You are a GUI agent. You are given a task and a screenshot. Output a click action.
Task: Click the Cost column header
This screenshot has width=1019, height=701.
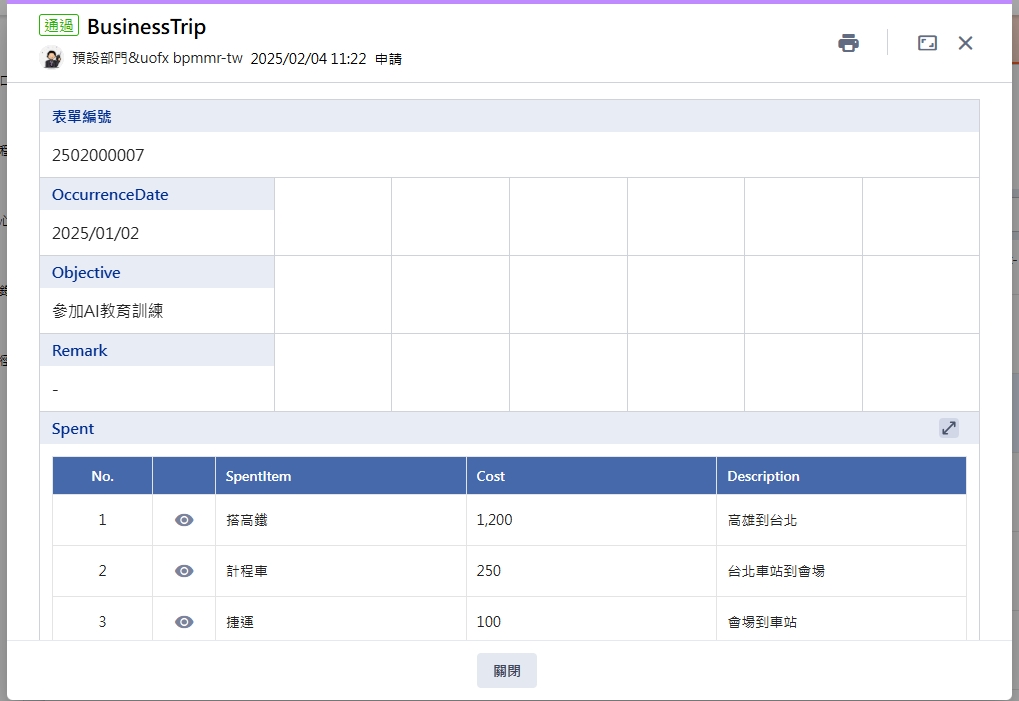coord(490,476)
